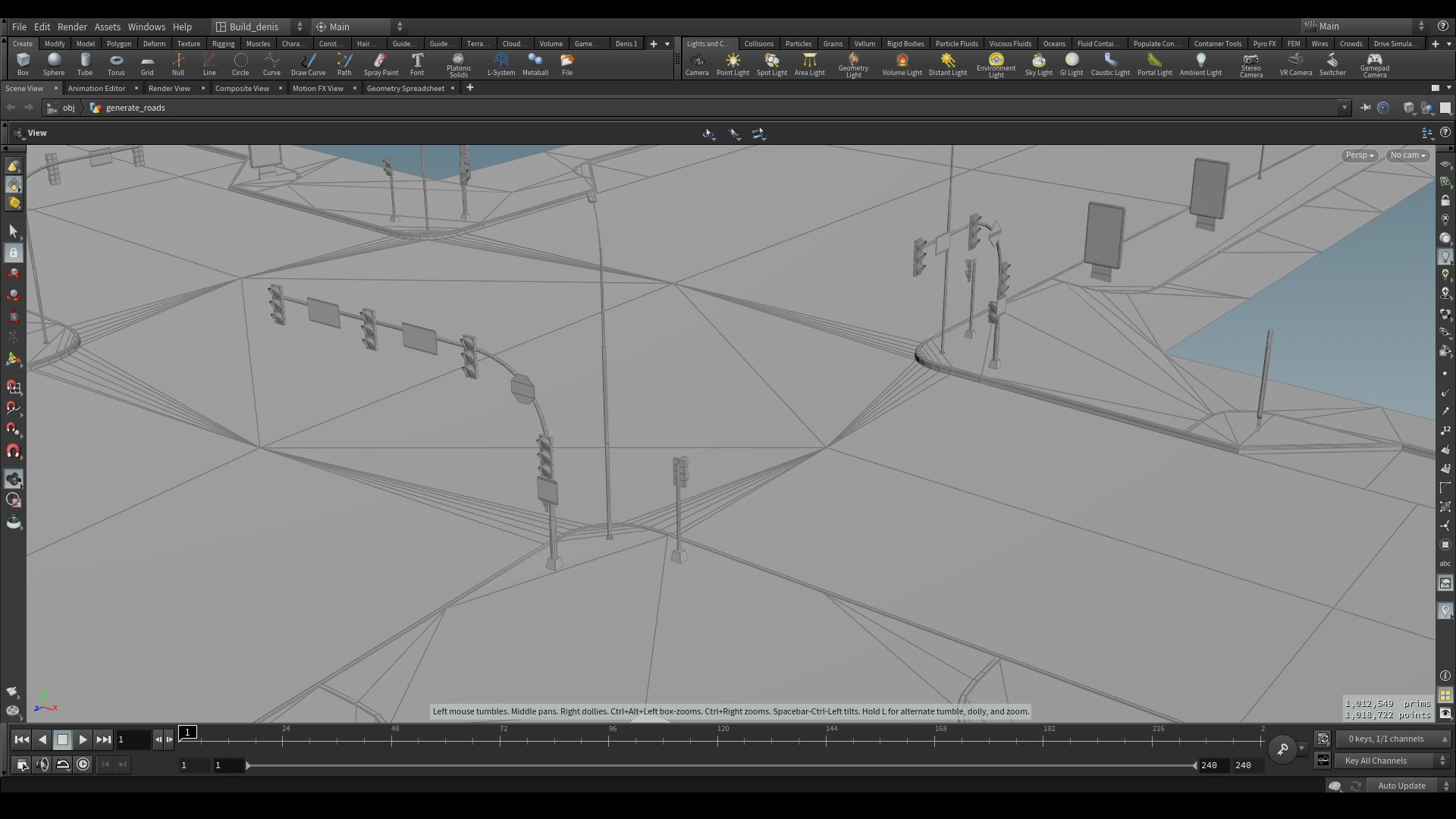
Task: Toggle audio playback button
Action: 42,764
